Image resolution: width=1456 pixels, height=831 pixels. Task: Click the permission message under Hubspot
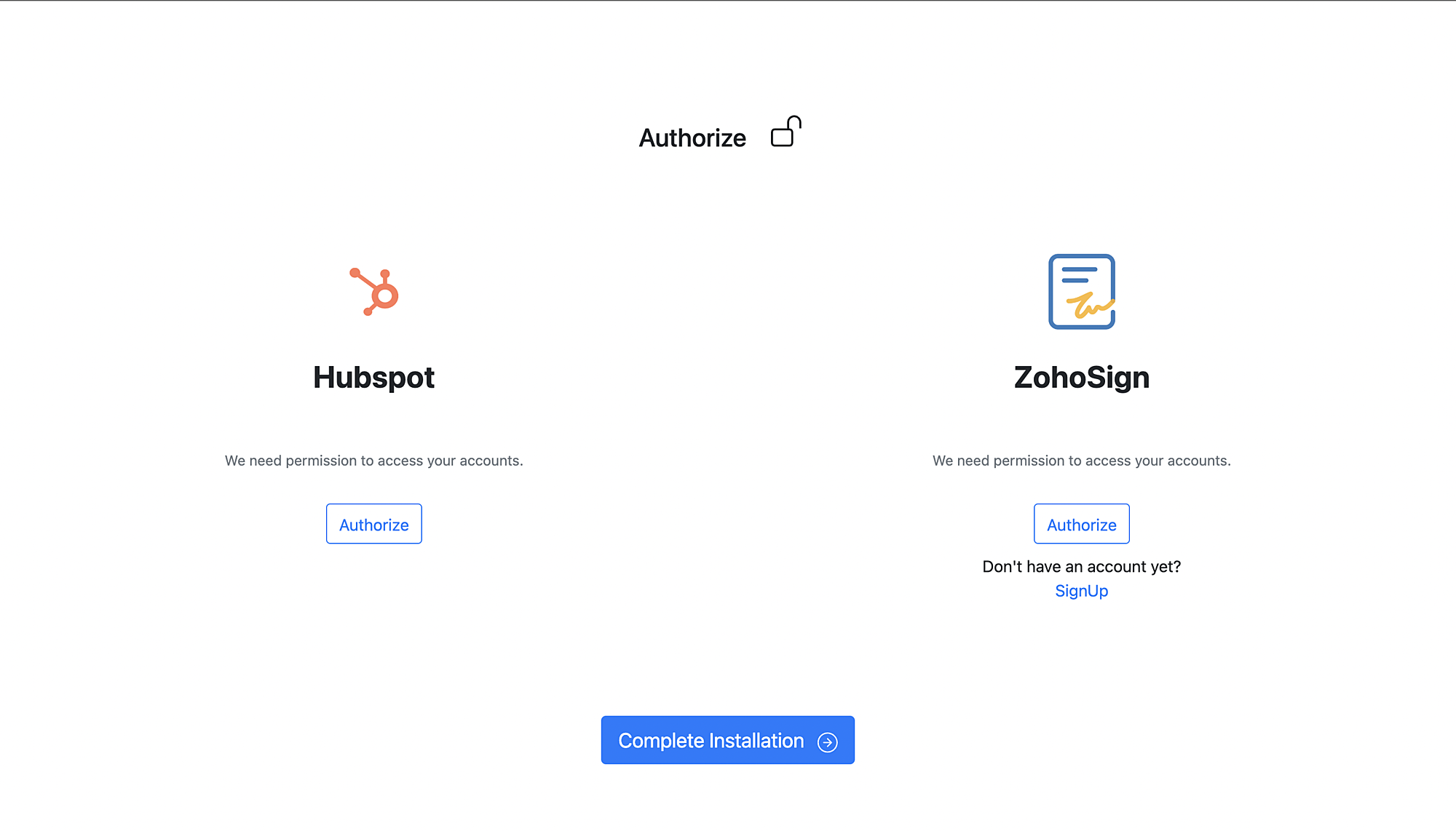(x=374, y=461)
